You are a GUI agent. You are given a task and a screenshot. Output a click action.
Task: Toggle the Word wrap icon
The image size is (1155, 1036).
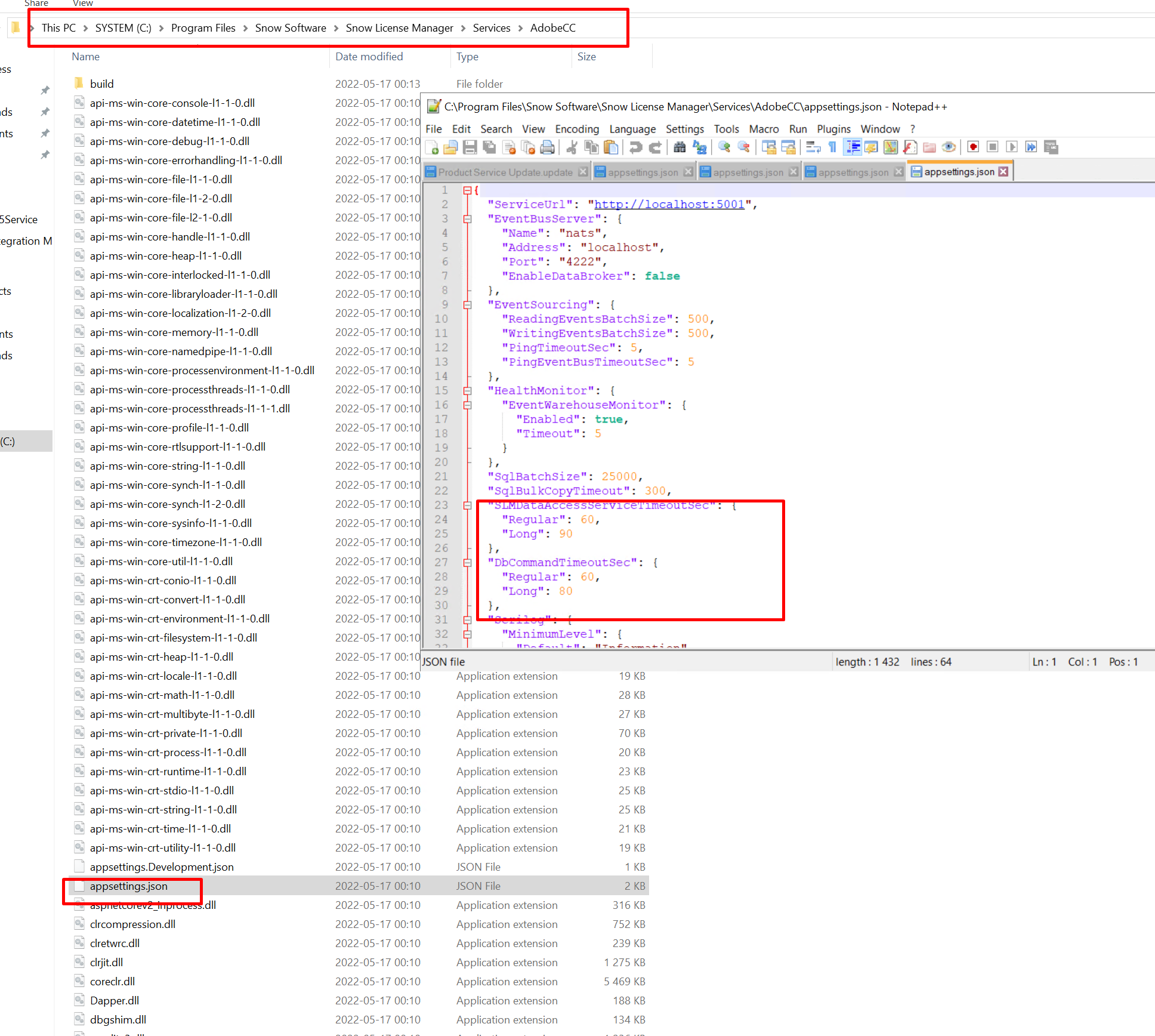click(x=813, y=147)
